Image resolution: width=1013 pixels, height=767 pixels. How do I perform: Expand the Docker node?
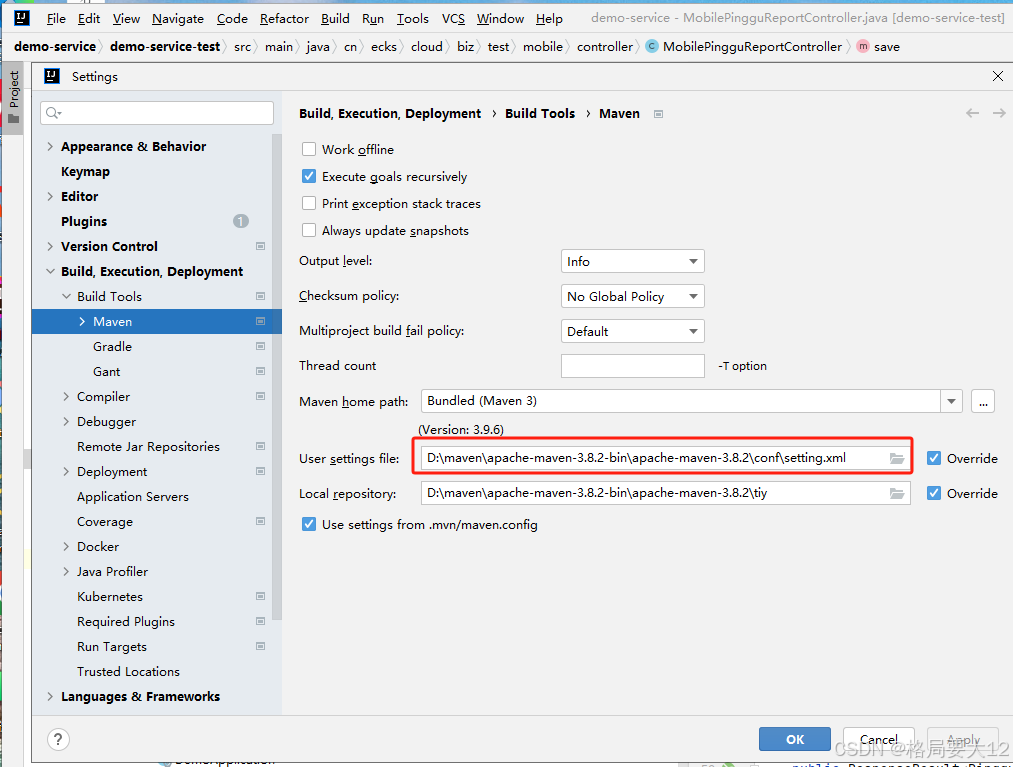66,546
